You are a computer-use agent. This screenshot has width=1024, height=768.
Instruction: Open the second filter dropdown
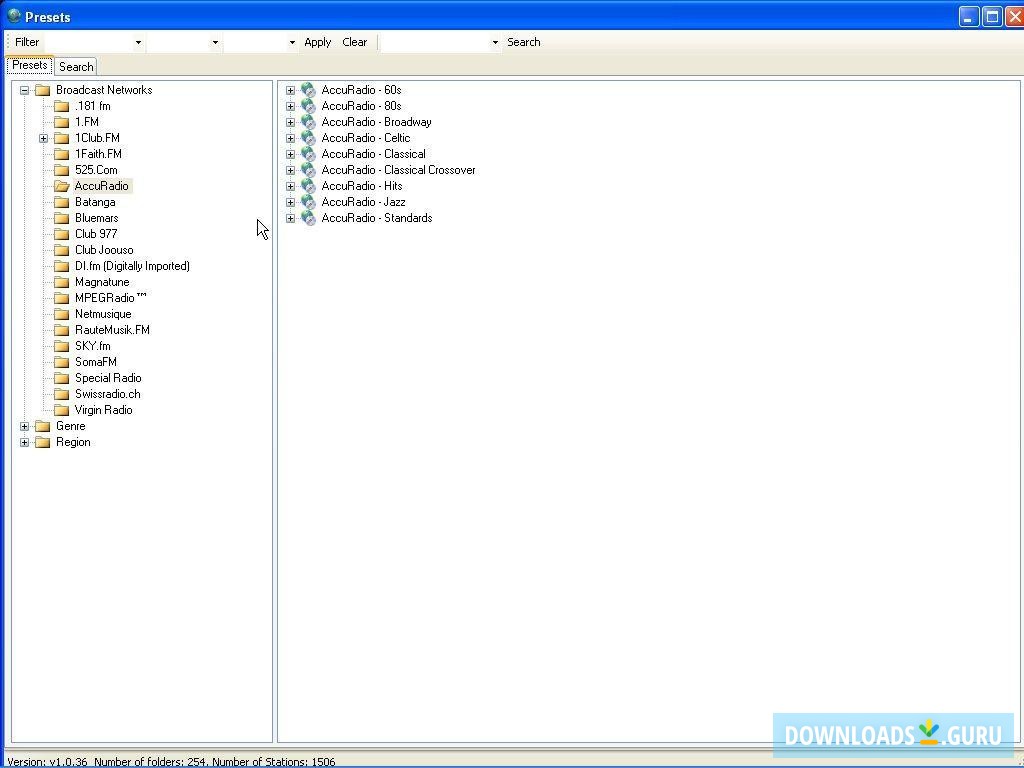coord(215,42)
